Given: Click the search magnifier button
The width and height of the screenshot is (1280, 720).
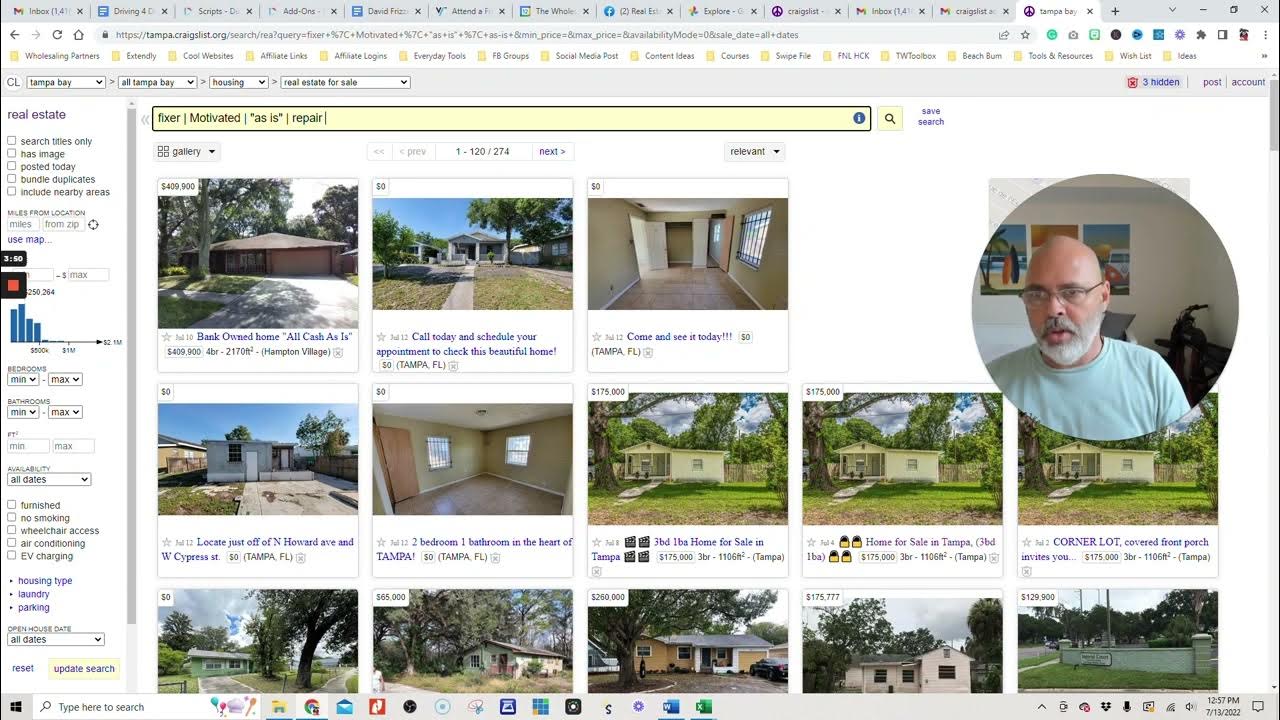Looking at the screenshot, I should (x=890, y=118).
